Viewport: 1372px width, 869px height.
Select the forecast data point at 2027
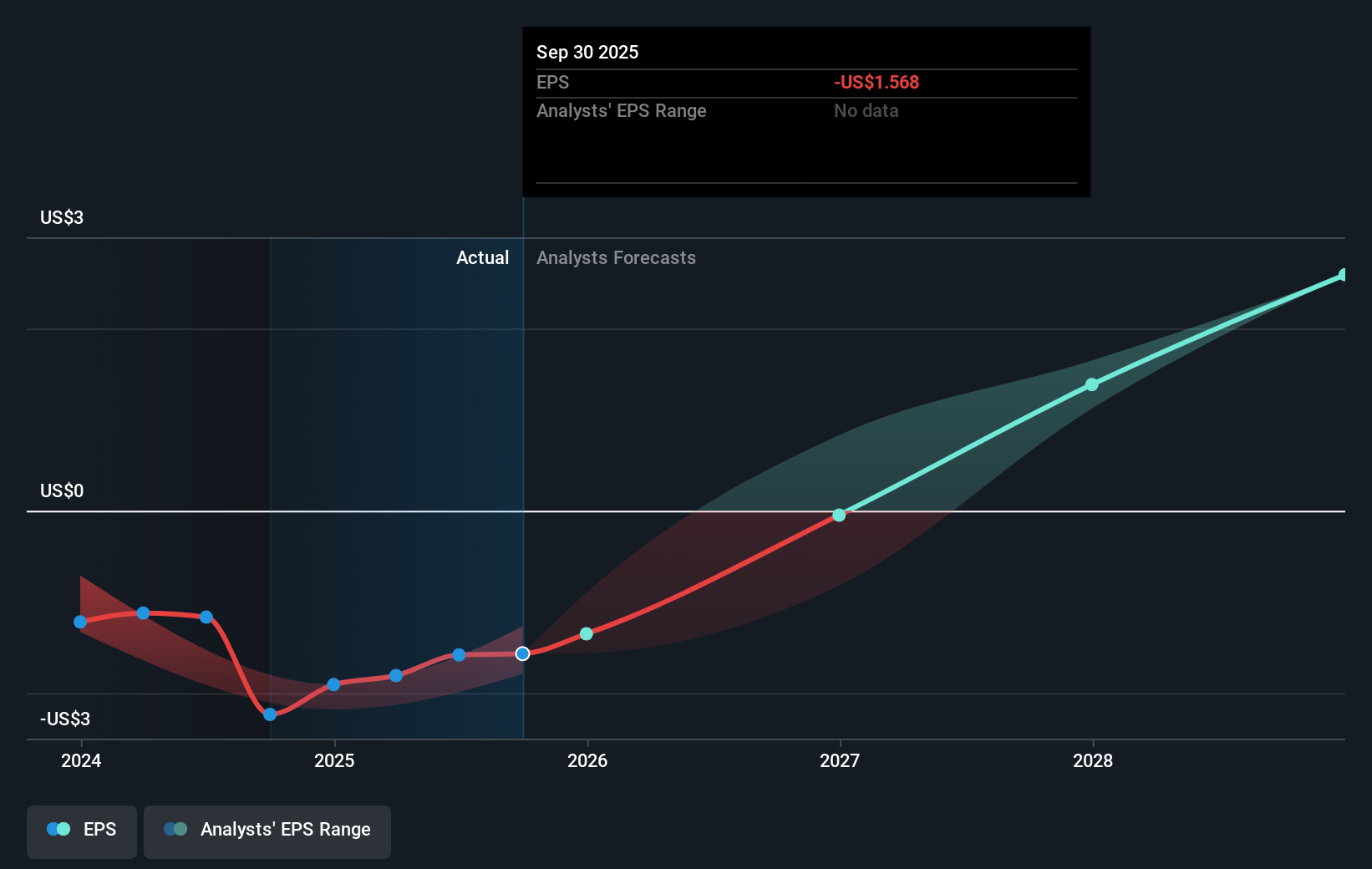pos(839,516)
